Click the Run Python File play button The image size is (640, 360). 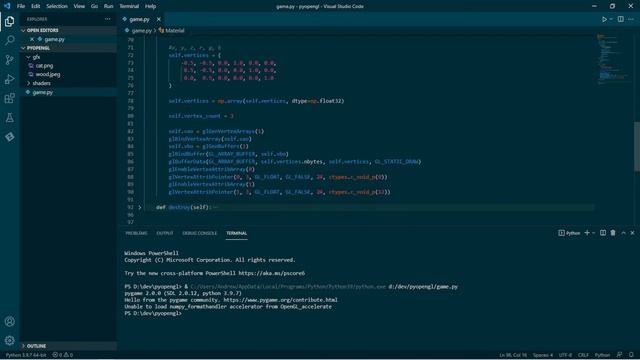(x=604, y=19)
